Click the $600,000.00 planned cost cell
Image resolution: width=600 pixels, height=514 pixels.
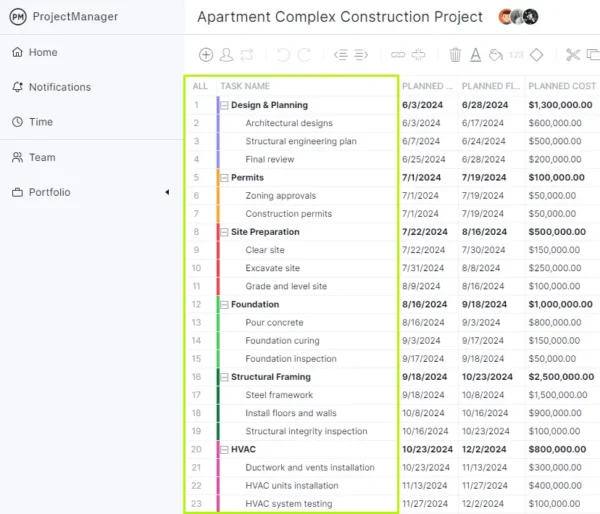click(555, 123)
